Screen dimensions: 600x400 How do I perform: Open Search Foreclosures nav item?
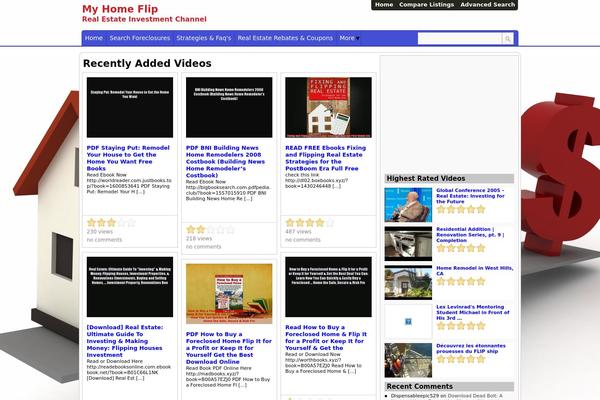[x=140, y=38]
